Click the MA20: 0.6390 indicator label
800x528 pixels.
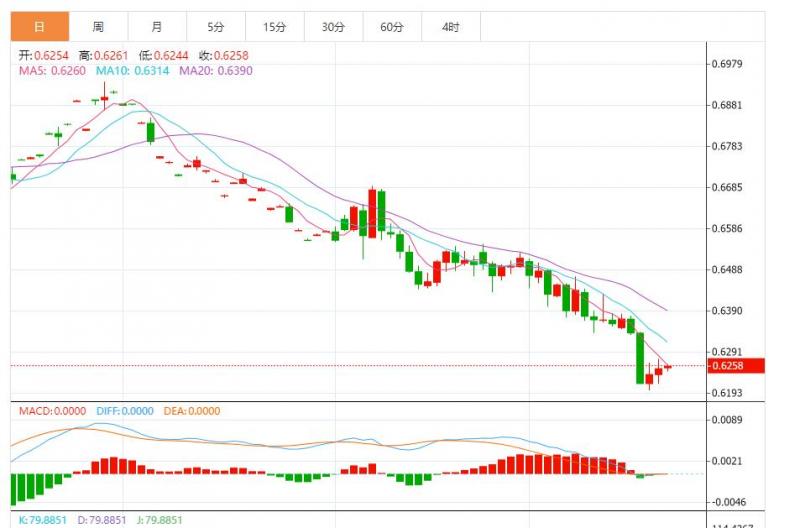pos(216,70)
